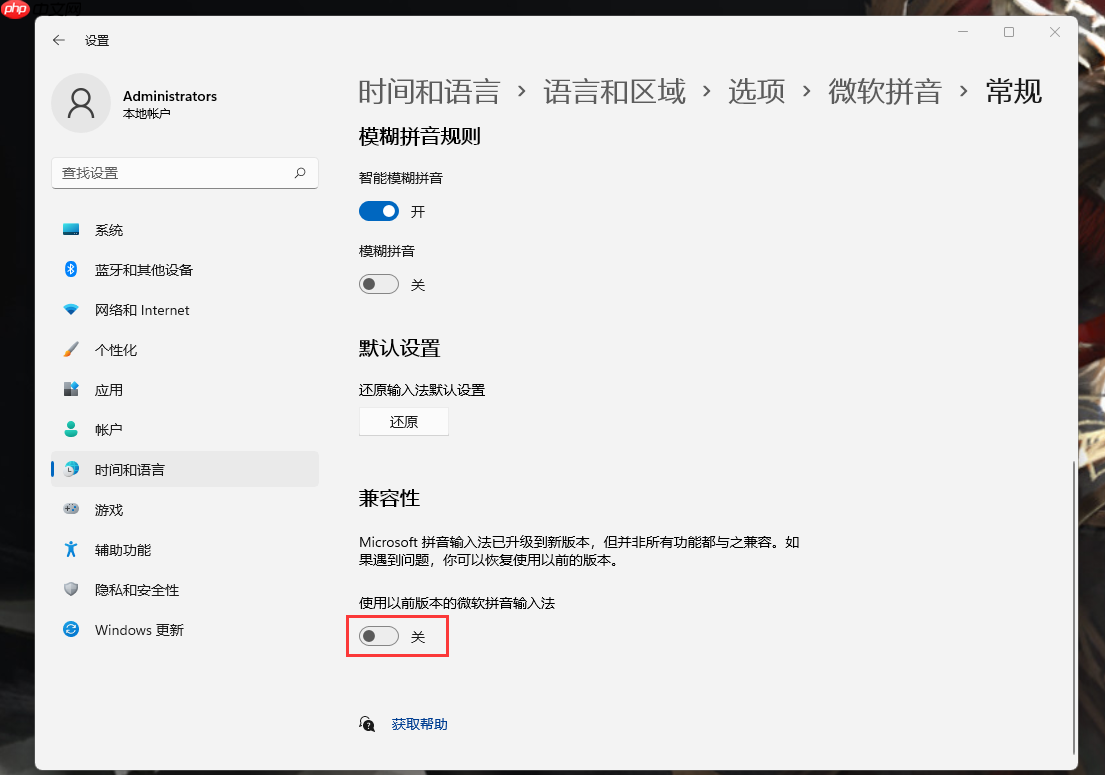This screenshot has height=775, width=1105.
Task: Navigate to 语言和区域 in the breadcrumb
Action: pos(613,91)
